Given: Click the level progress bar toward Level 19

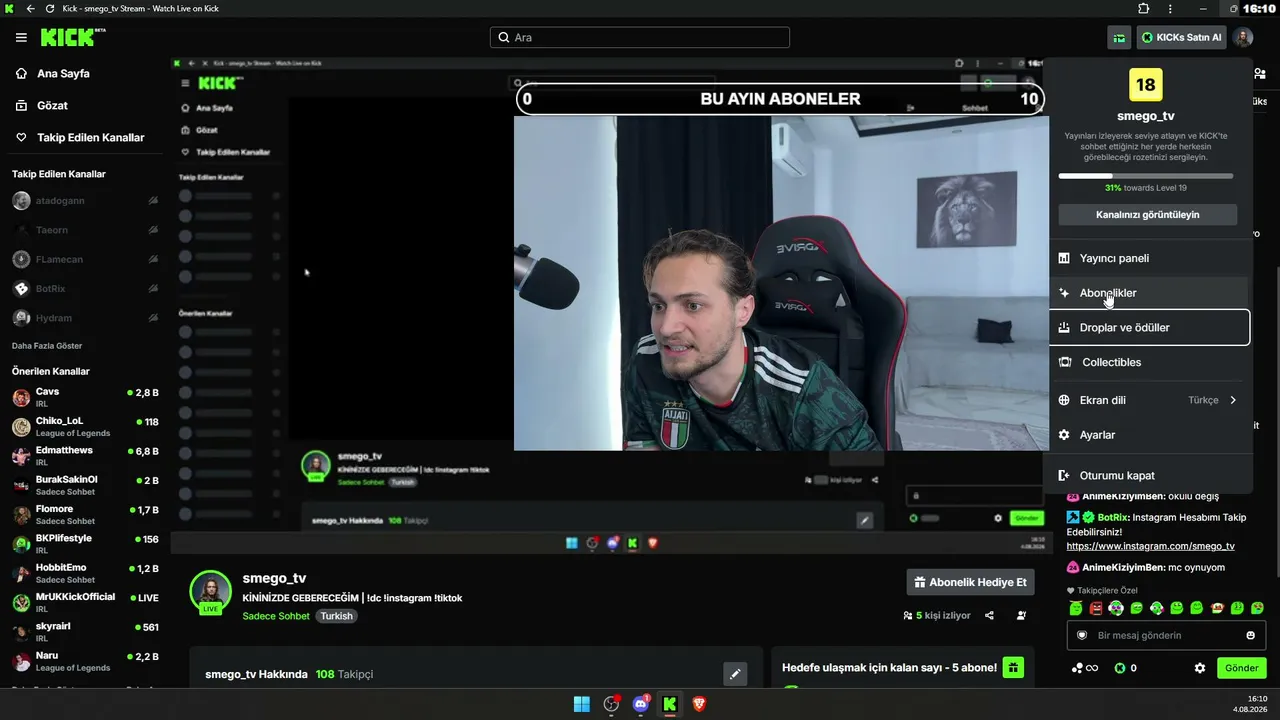Looking at the screenshot, I should pyautogui.click(x=1146, y=176).
